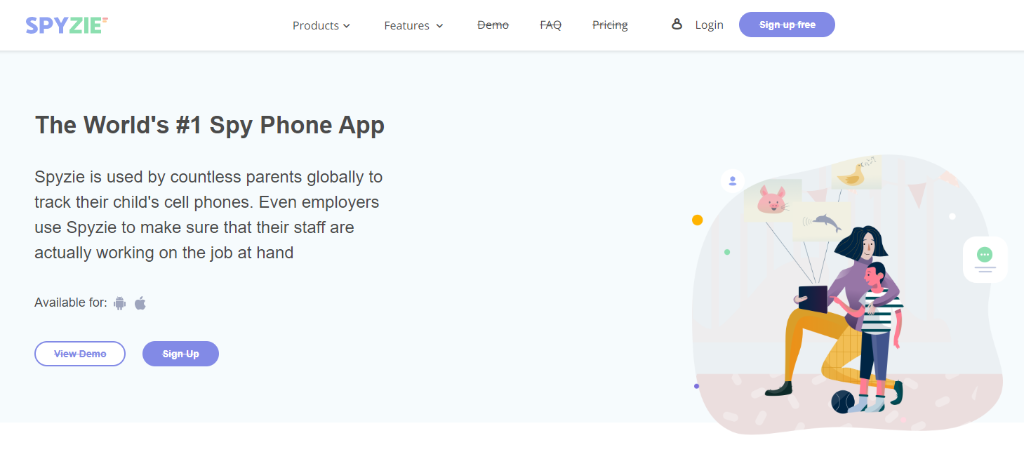The image size is (1024, 452).
Task: Click the Spyzie description paragraph
Action: point(208,214)
